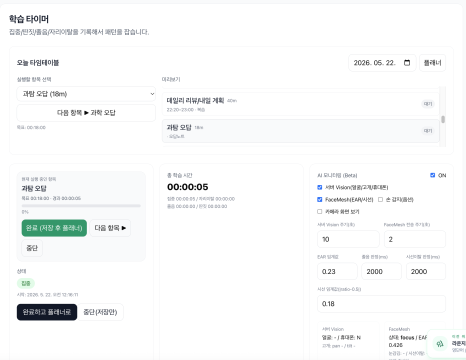Toggle the 서버 Vision checkbox
This screenshot has height=360, width=466.
coord(320,187)
